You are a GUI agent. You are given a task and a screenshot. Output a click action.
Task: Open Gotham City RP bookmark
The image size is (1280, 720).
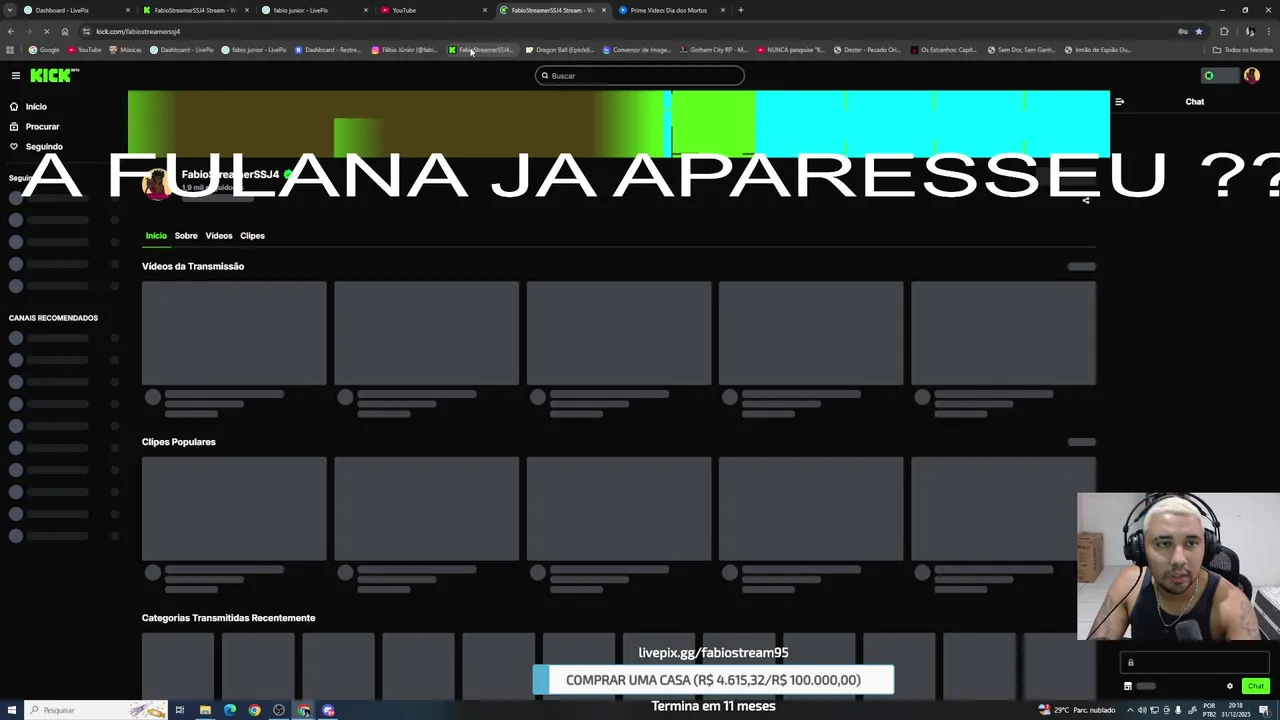pos(714,50)
